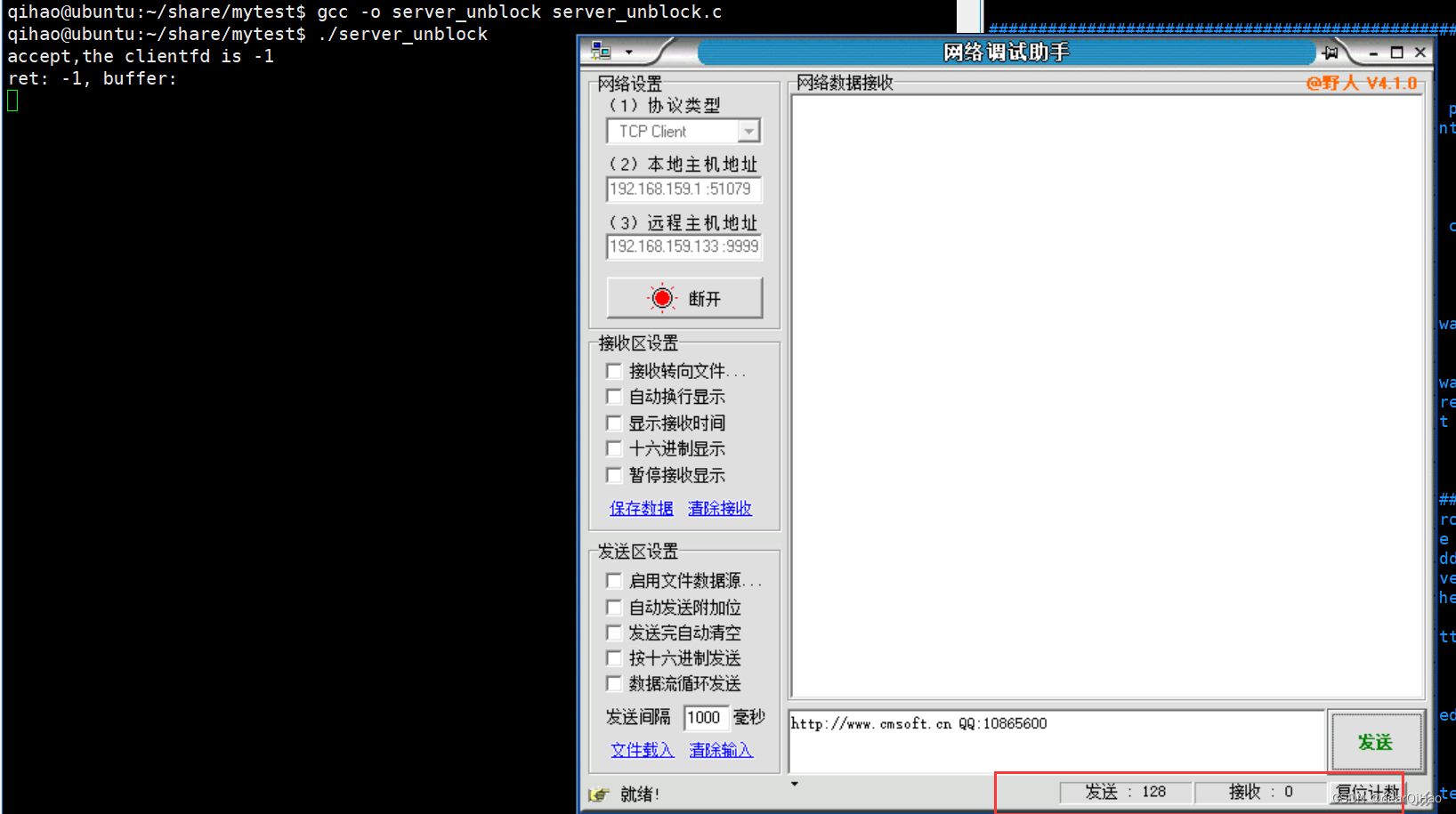The width and height of the screenshot is (1456, 814).
Task: Click the 发送 : 128 counter in status bar
Action: [1126, 792]
